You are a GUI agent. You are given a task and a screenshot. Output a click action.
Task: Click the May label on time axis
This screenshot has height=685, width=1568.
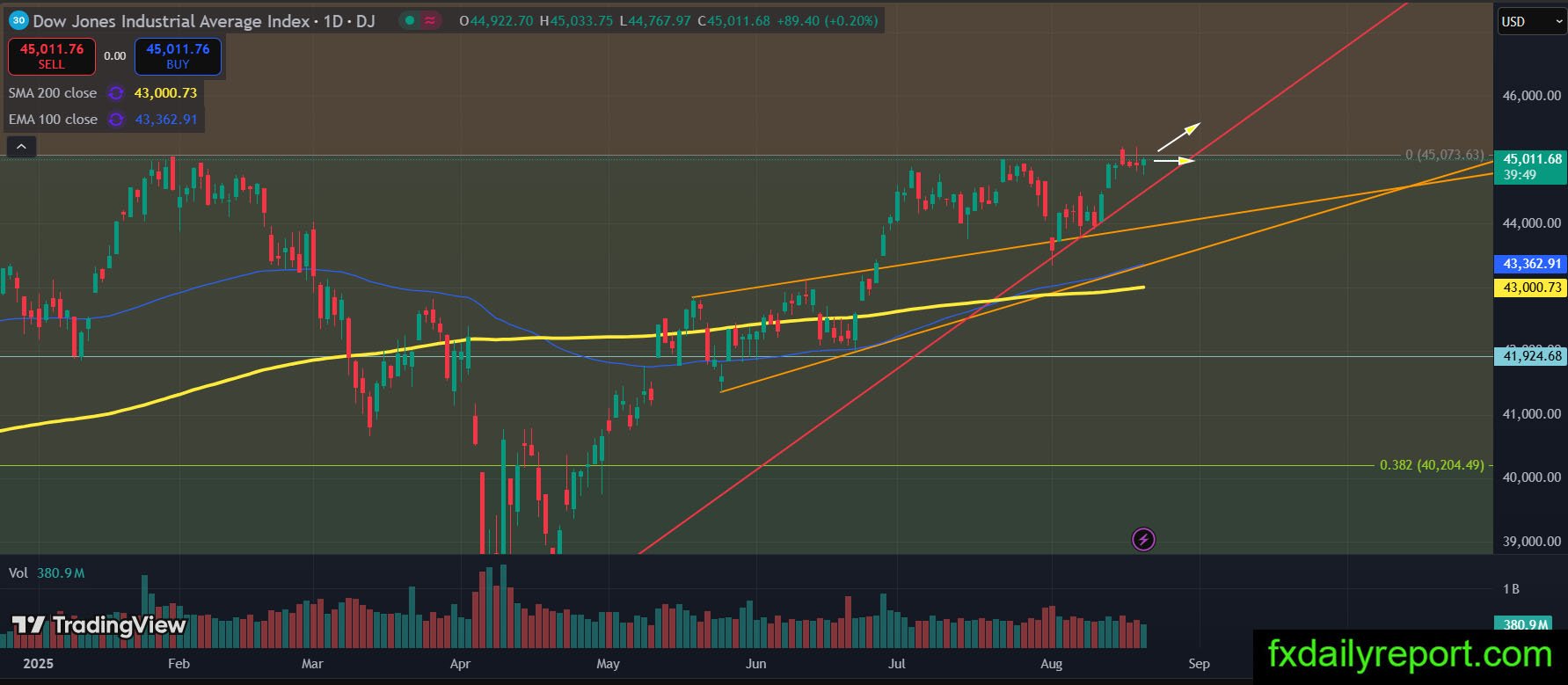(608, 664)
